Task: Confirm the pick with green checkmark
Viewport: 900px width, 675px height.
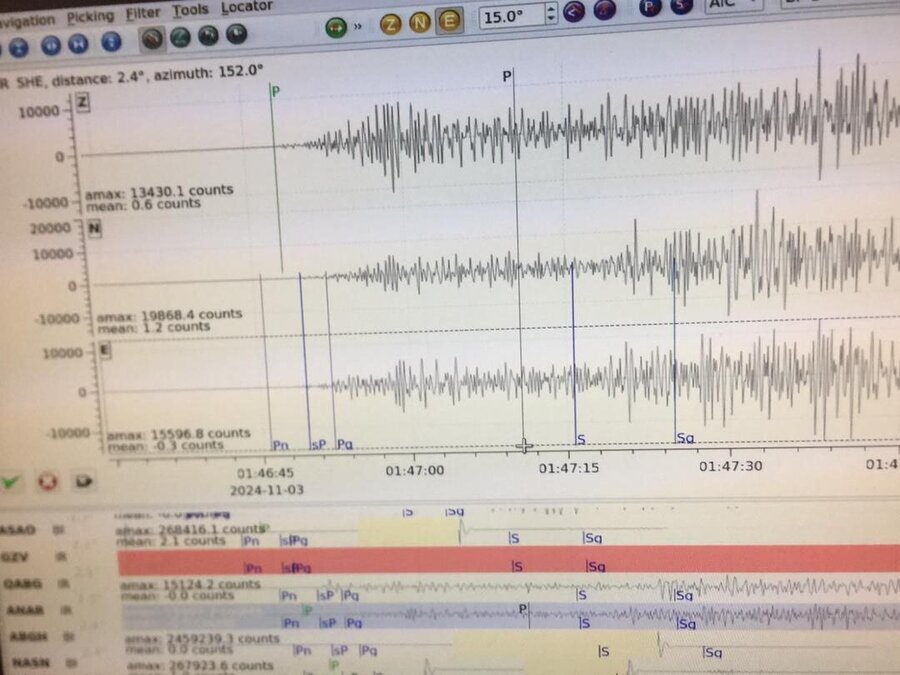Action: tap(11, 481)
